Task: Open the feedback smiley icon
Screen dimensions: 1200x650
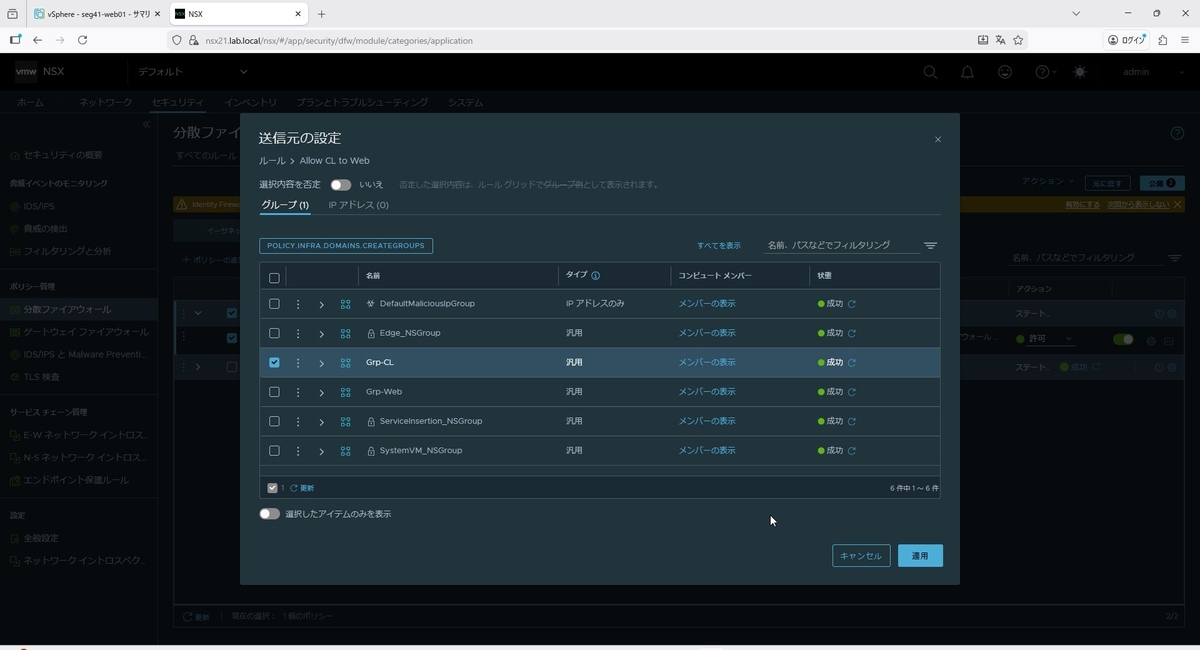Action: [1005, 72]
